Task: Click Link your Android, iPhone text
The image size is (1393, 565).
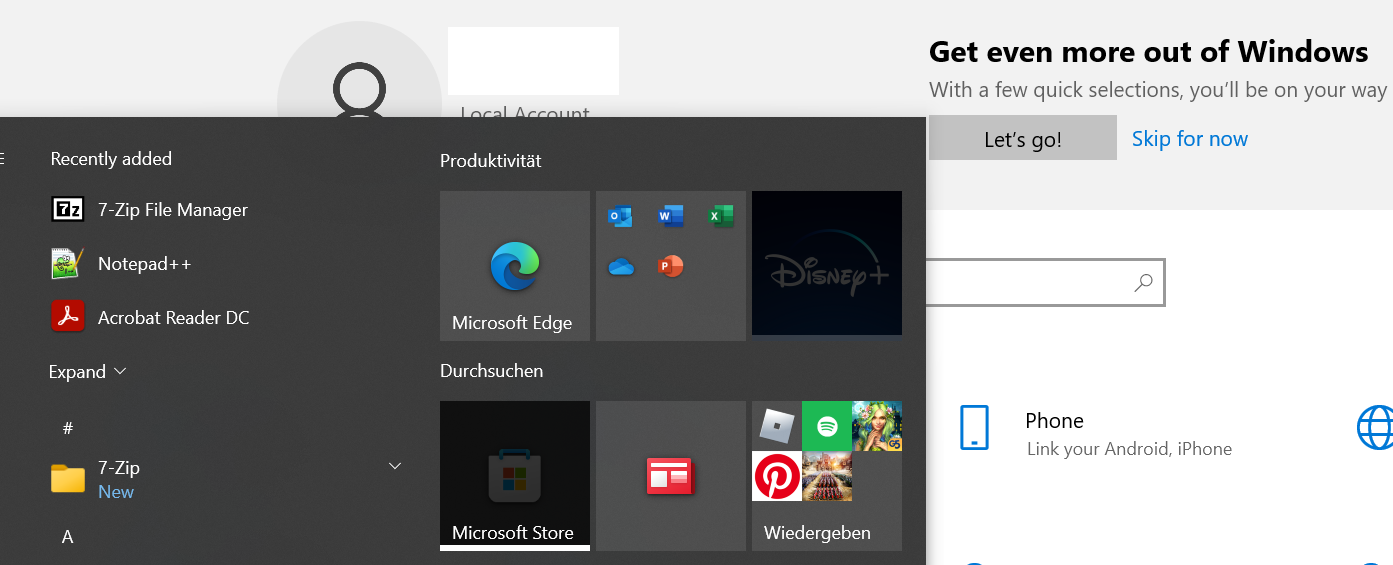Action: 1129,449
